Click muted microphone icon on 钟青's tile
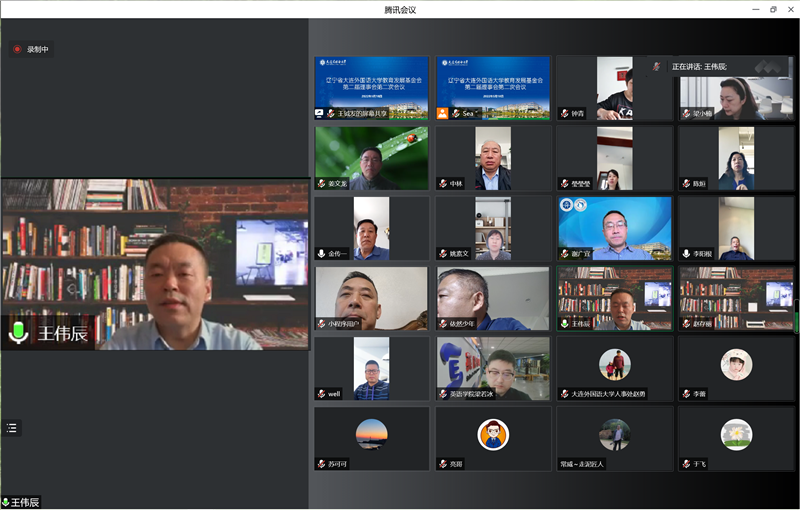Screen dimensions: 800x510 (x=565, y=114)
